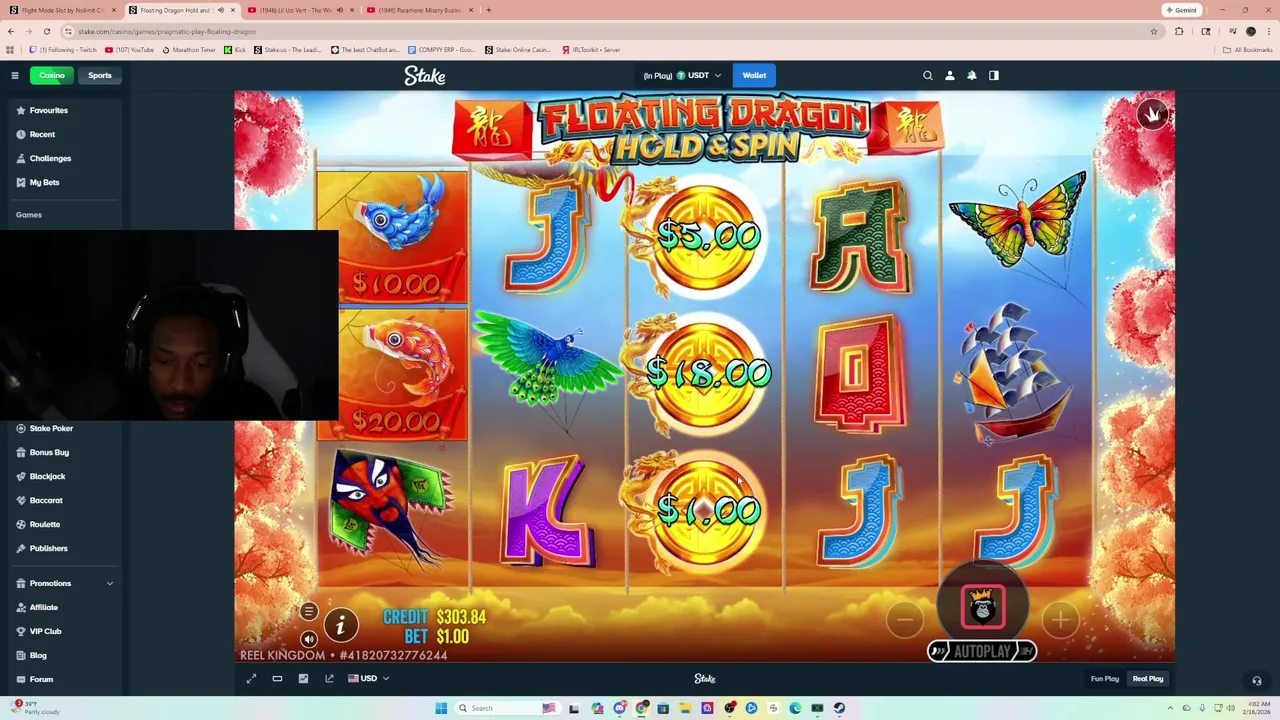Pop out game in new window
Image resolution: width=1280 pixels, height=720 pixels.
(x=329, y=679)
